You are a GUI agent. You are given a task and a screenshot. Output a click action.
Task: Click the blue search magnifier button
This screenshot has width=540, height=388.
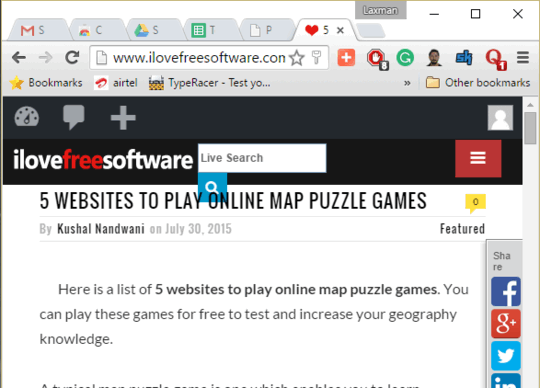click(x=212, y=187)
